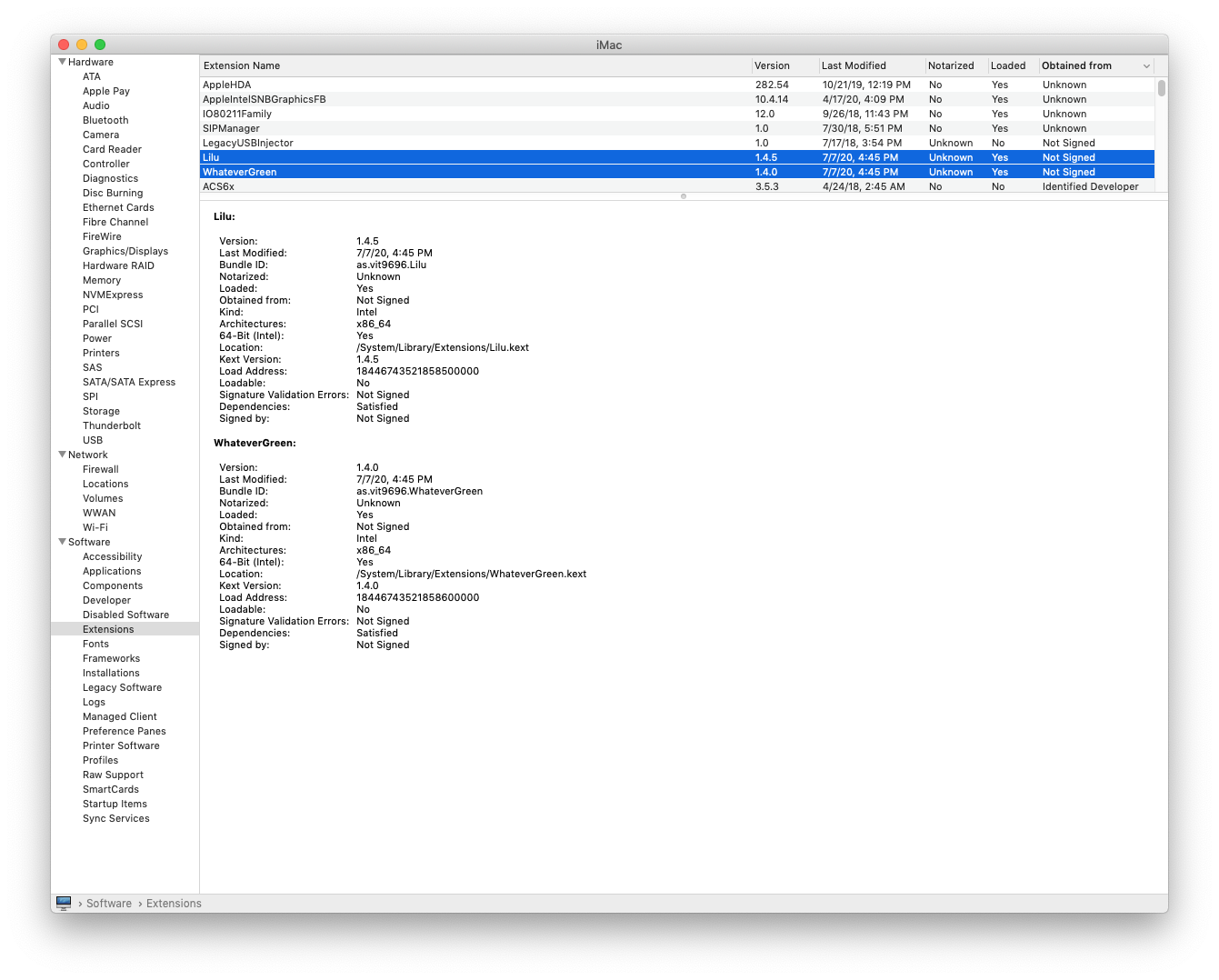Click Lilu bundle ID as.vit9696.Lilu

(x=391, y=265)
